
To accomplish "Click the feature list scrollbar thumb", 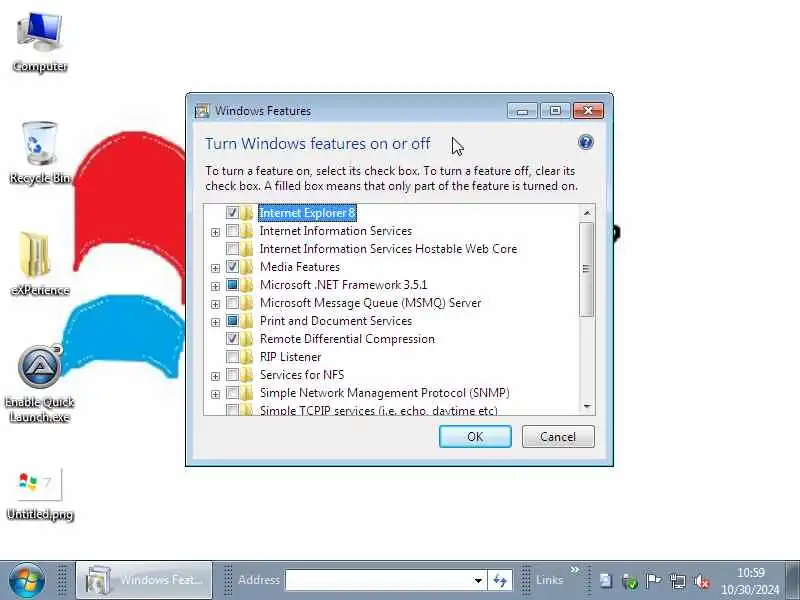I will click(x=587, y=269).
